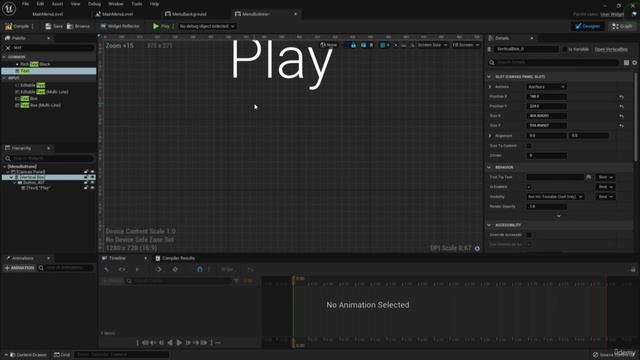
Task: Collapse the Behavior section
Action: tap(489, 167)
